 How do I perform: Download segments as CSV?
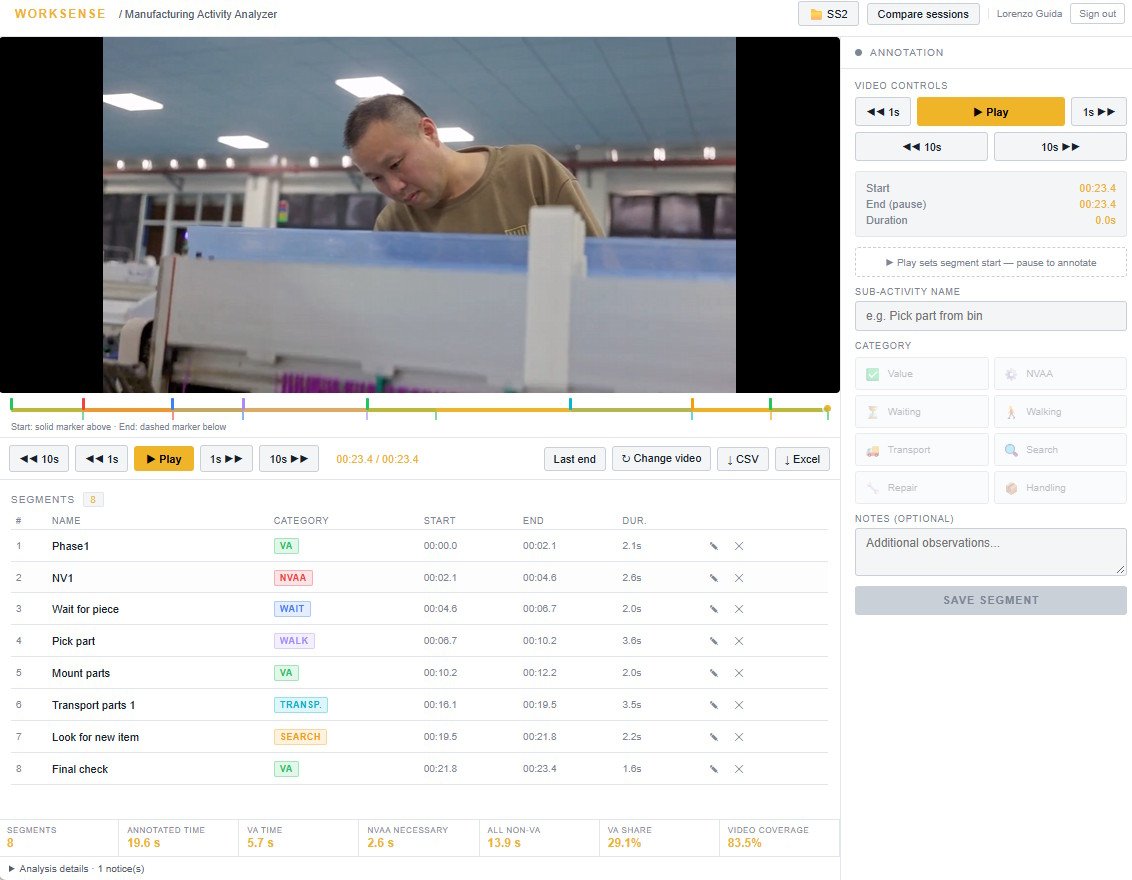(743, 459)
